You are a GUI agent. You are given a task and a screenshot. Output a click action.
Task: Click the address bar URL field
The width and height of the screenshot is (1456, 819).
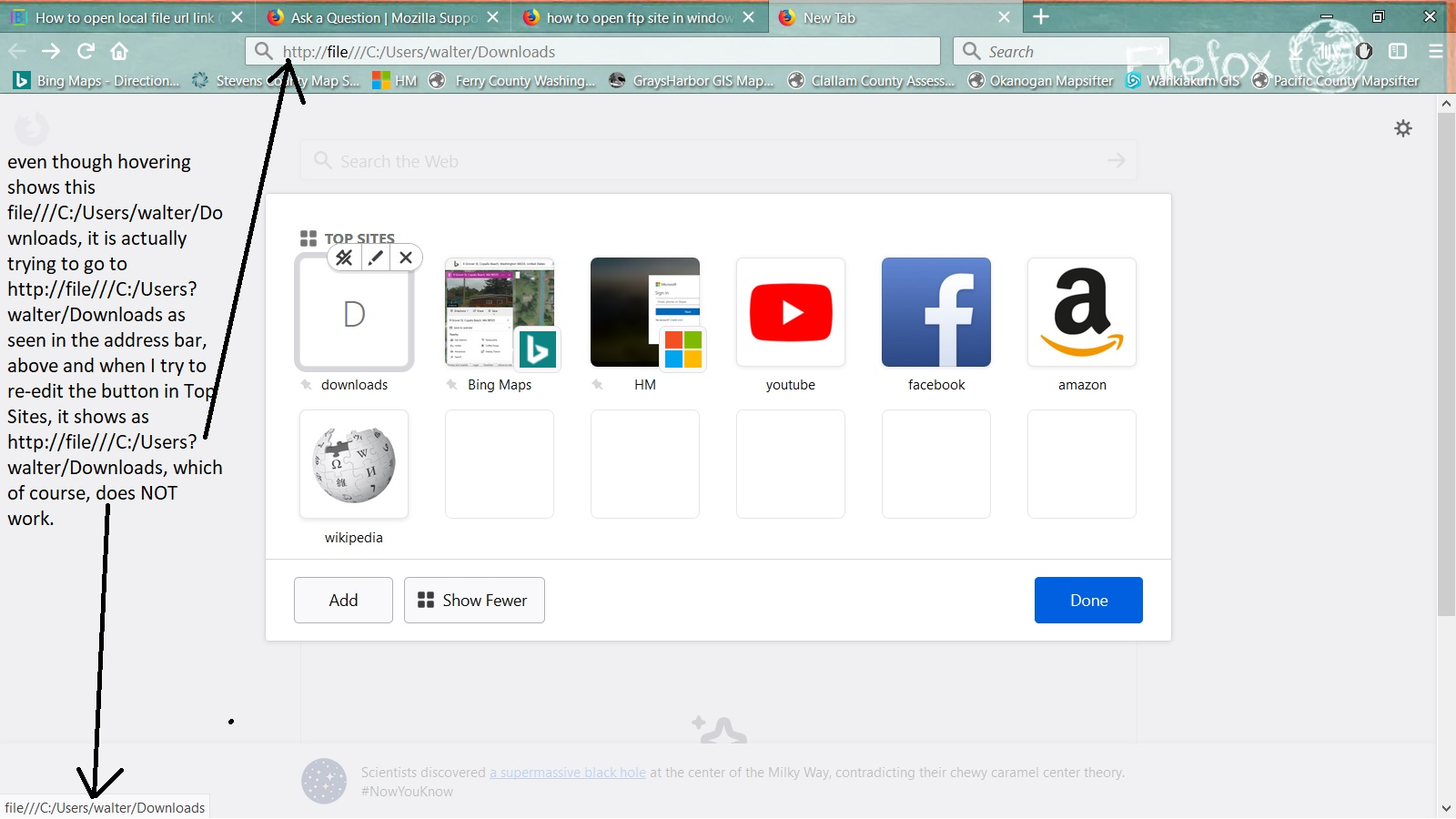click(x=592, y=51)
